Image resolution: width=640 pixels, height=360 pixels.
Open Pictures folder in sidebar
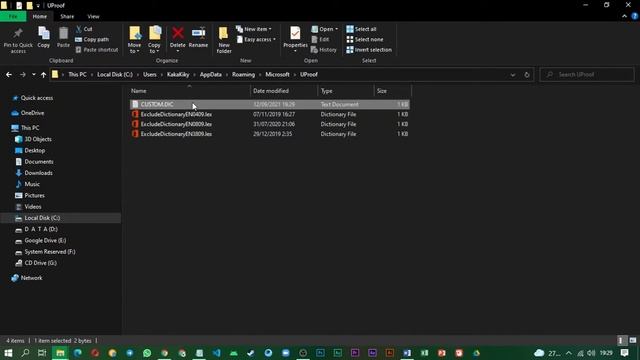pyautogui.click(x=30, y=196)
